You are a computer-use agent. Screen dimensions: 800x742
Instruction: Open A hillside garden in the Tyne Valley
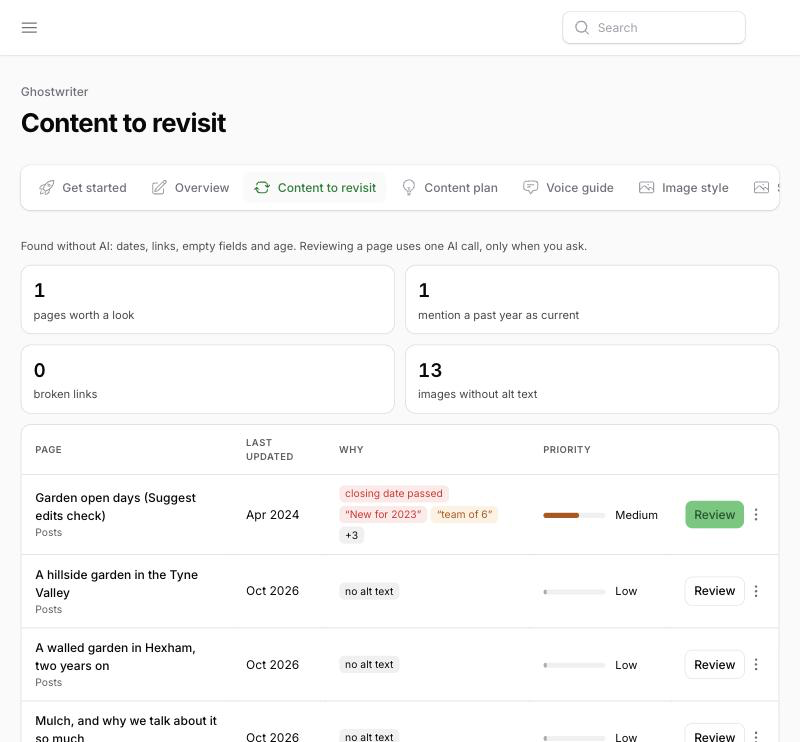pos(116,584)
